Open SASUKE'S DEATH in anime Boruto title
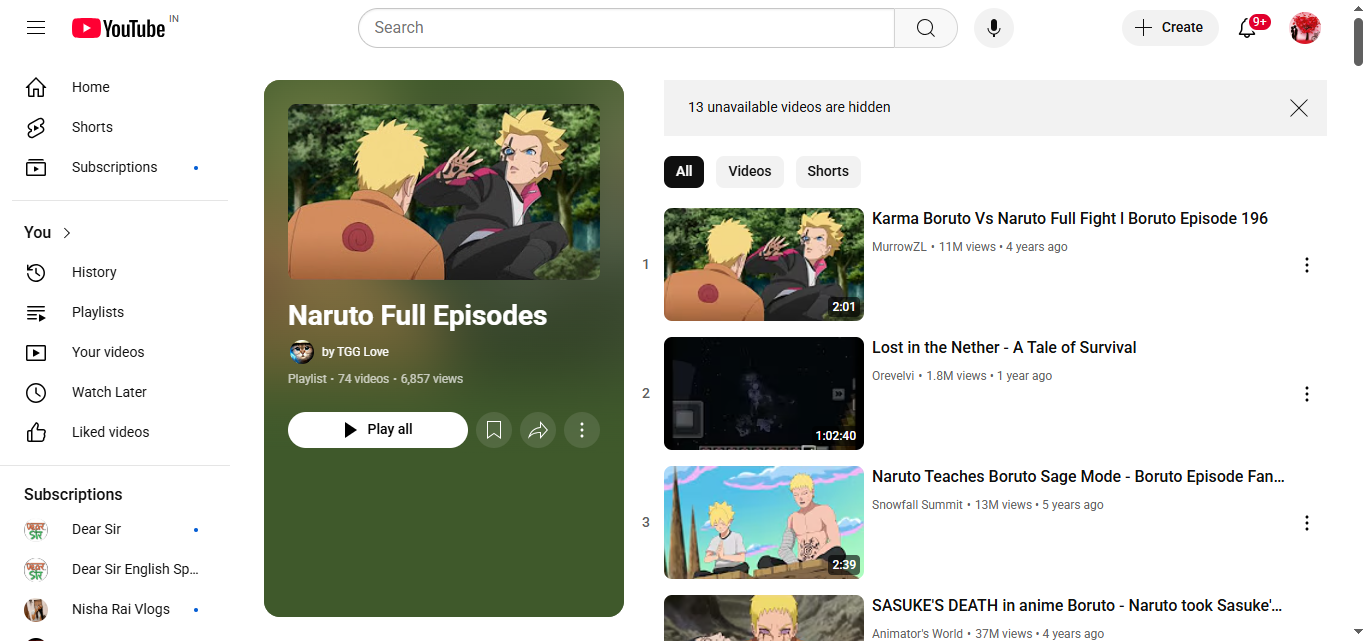The width and height of the screenshot is (1366, 641). (x=1077, y=605)
